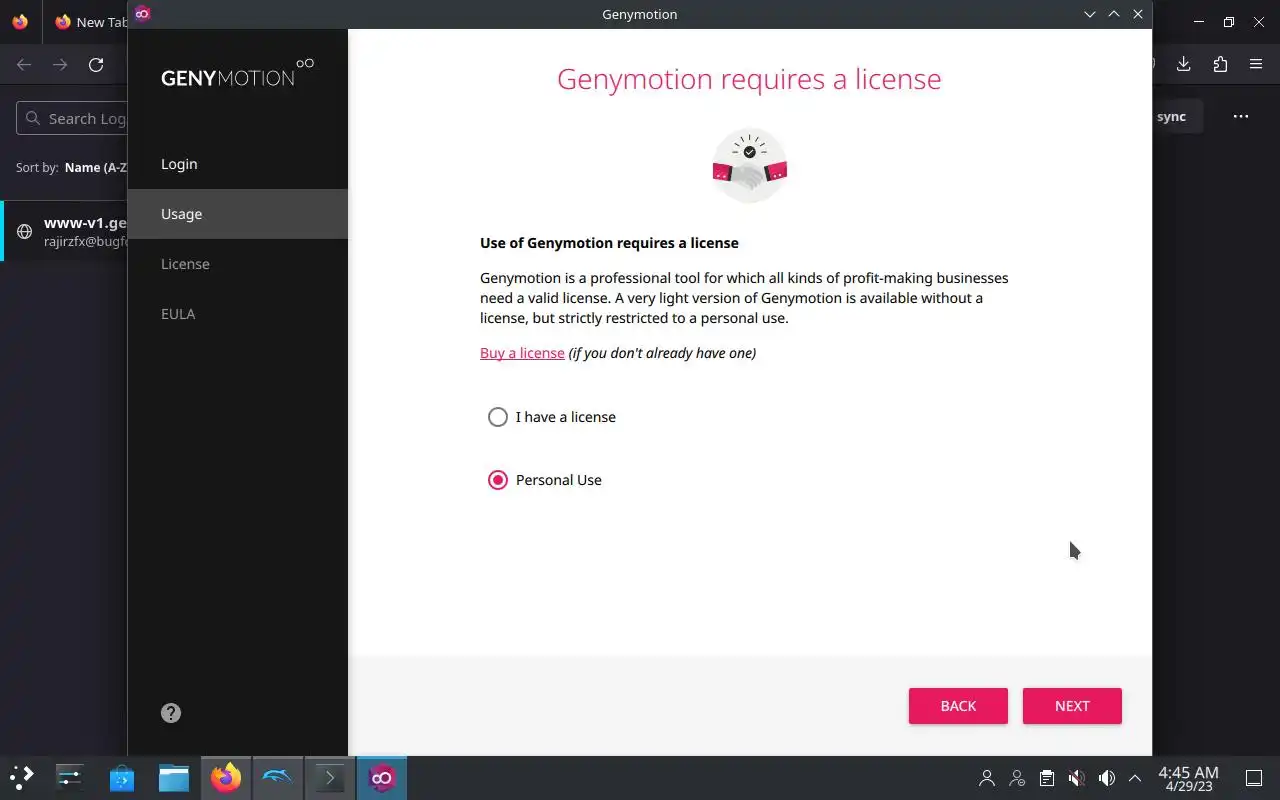Click the Genymotion title bar app icon

tap(142, 13)
